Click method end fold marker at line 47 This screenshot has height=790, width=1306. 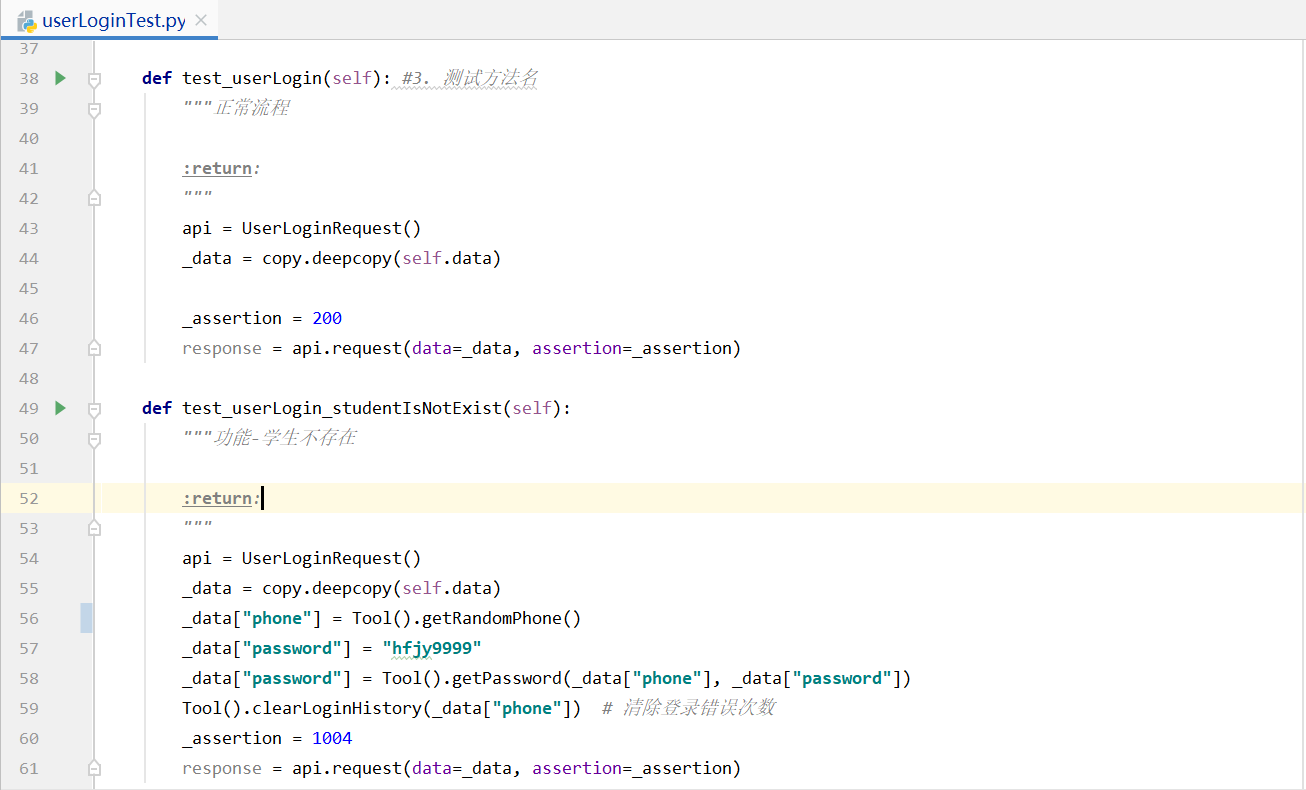point(94,348)
